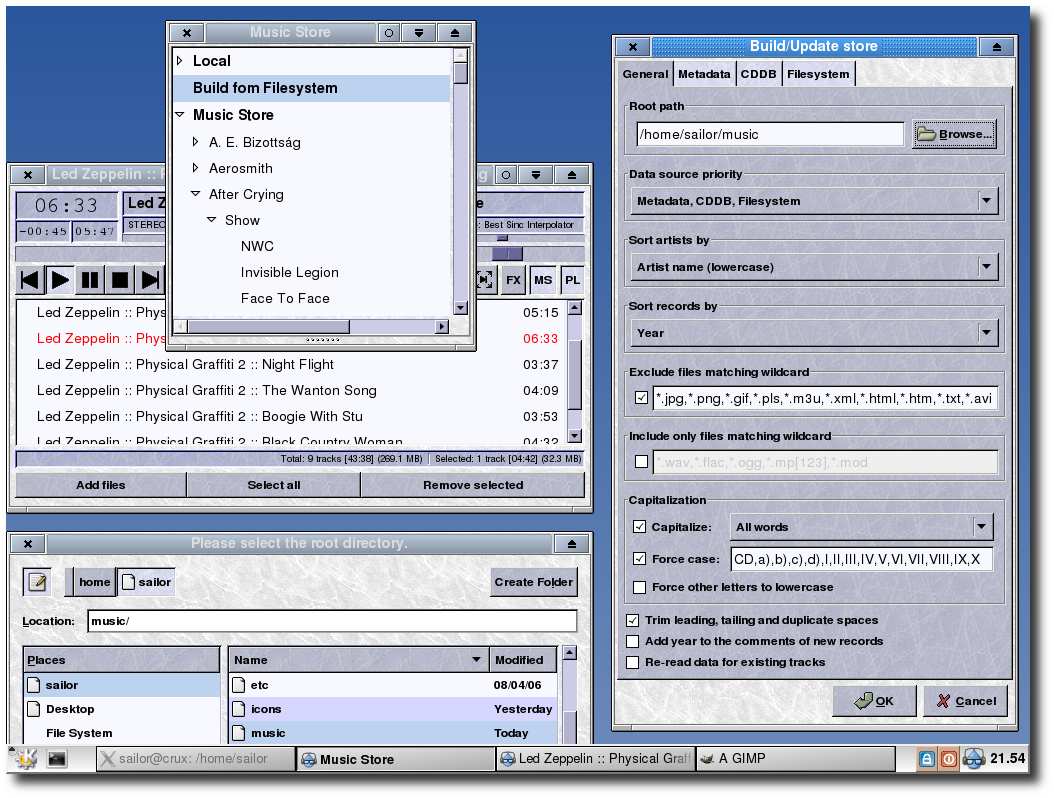Image resolution: width=1054 pixels, height=798 pixels.
Task: Check Re-read data for existing tracks
Action: tap(633, 662)
